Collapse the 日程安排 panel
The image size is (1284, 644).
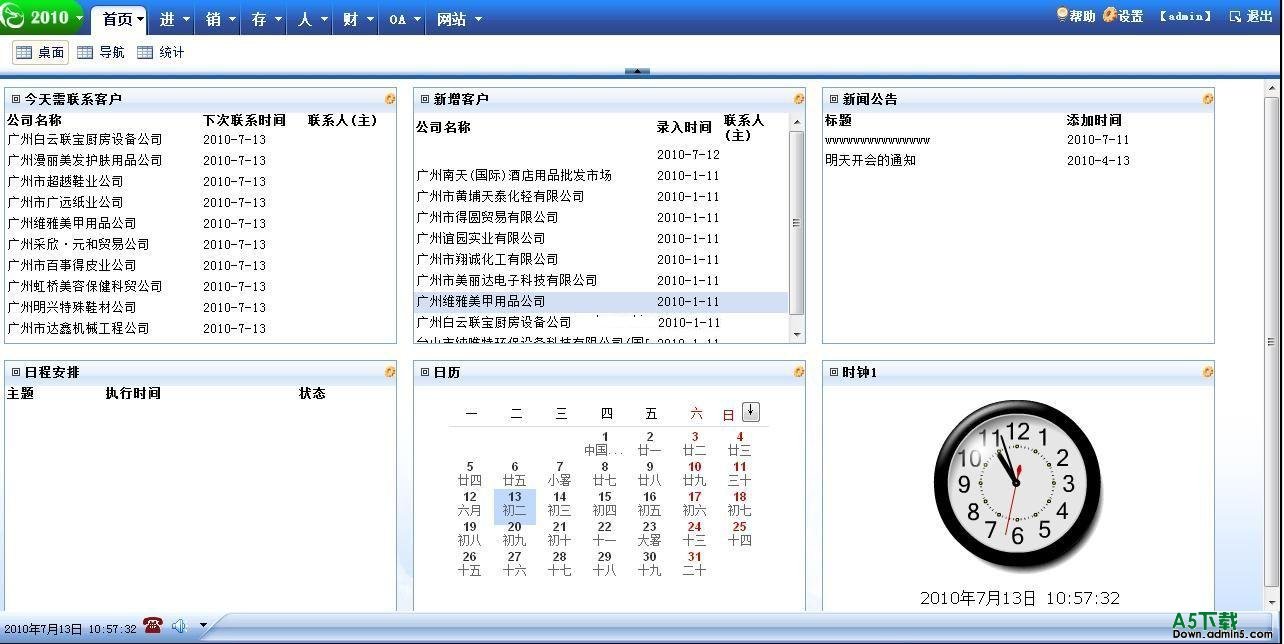16,372
